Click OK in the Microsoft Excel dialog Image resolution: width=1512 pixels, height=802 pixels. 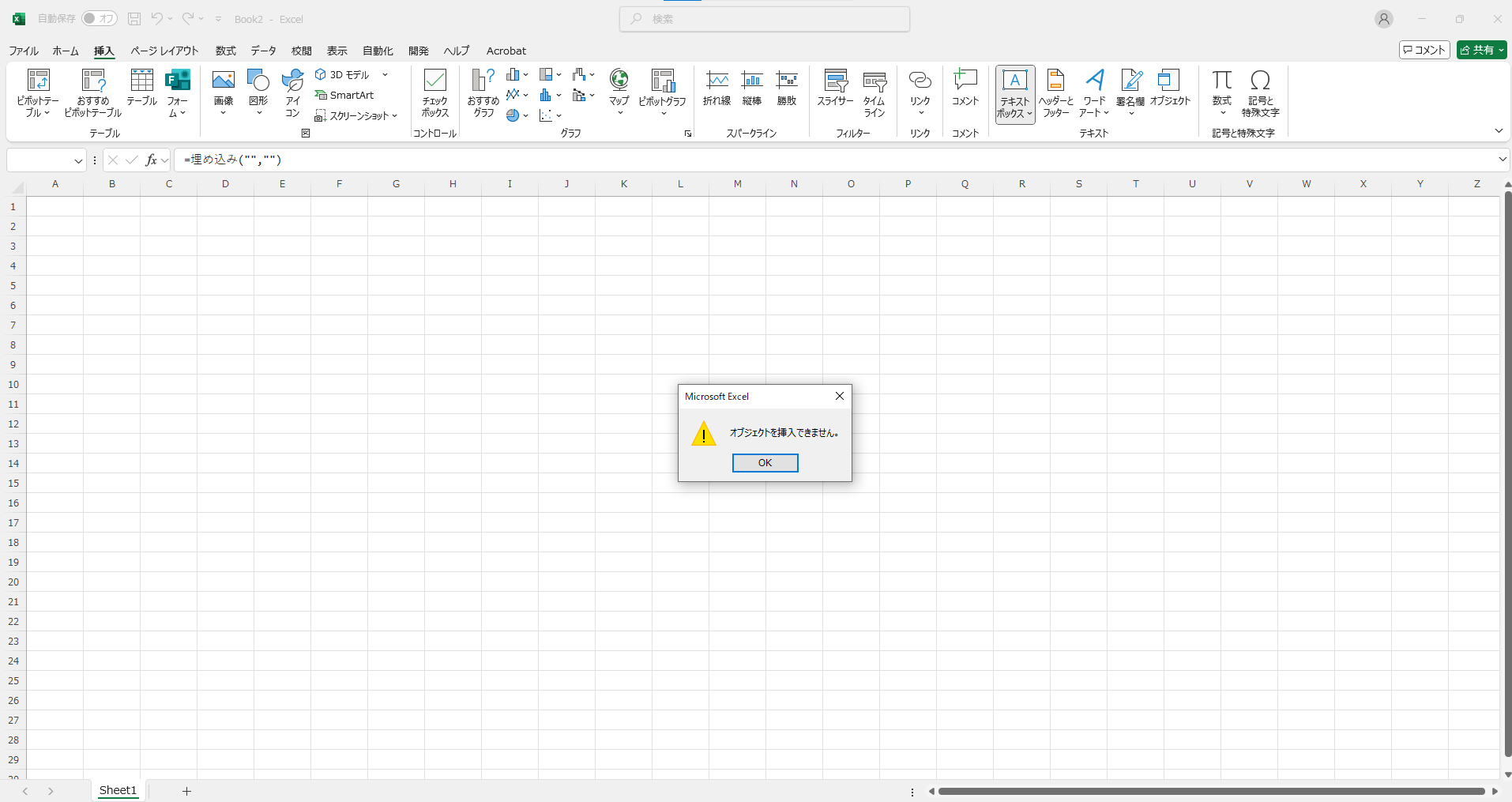point(765,463)
